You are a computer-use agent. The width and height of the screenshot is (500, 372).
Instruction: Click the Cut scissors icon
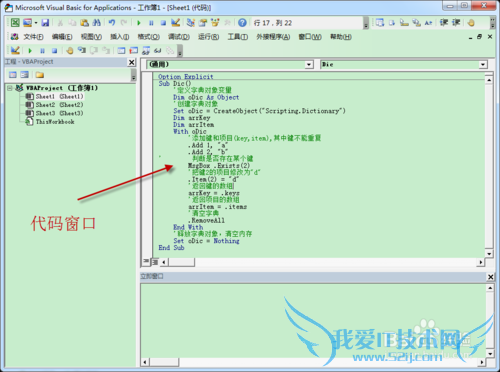(x=60, y=23)
